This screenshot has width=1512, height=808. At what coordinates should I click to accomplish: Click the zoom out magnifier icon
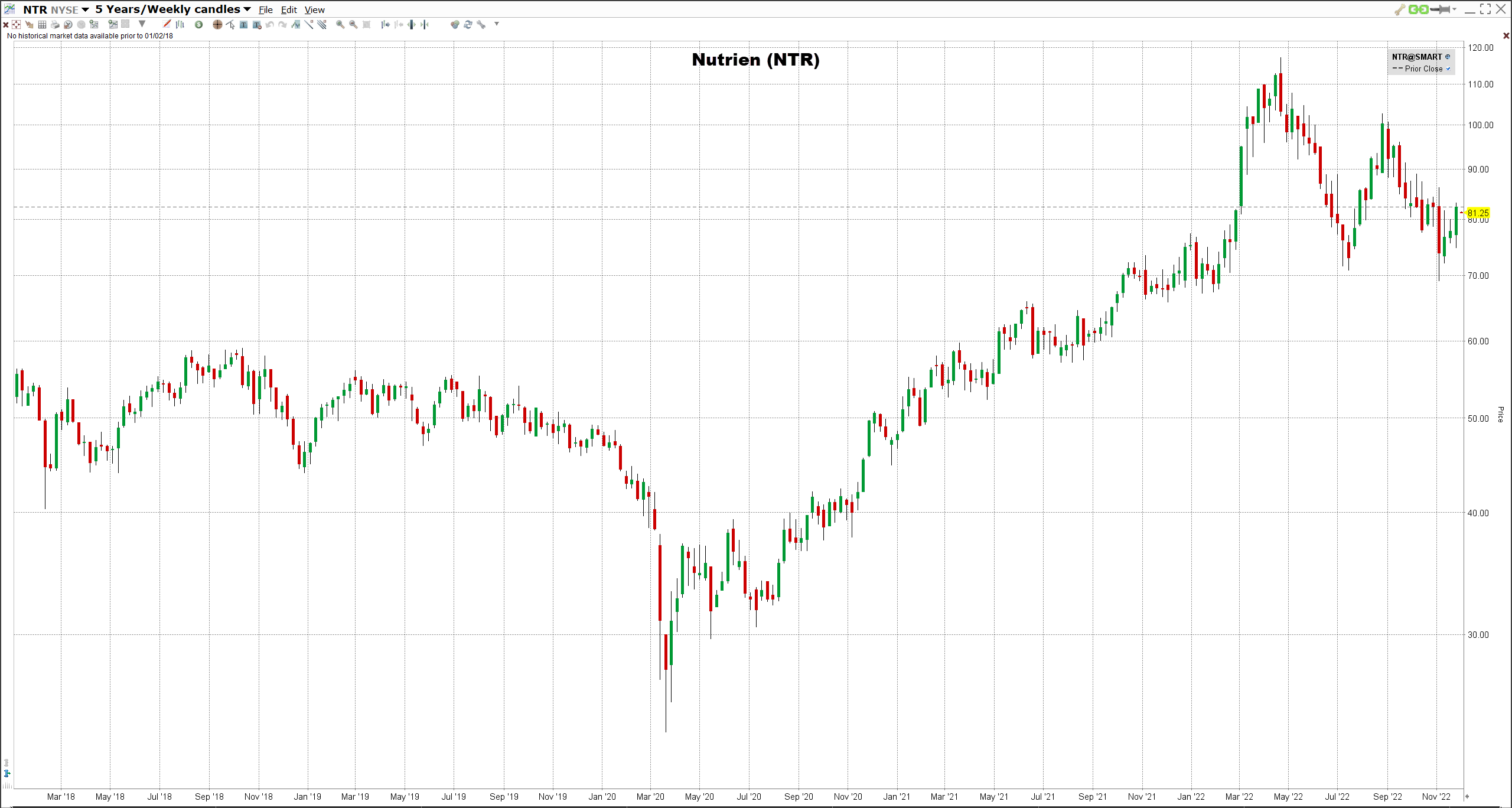click(353, 25)
